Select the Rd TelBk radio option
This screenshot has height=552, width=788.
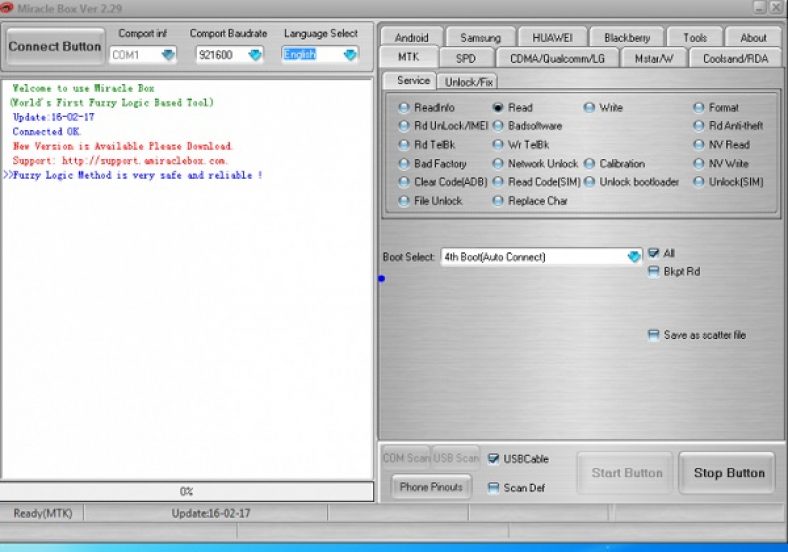(426, 145)
